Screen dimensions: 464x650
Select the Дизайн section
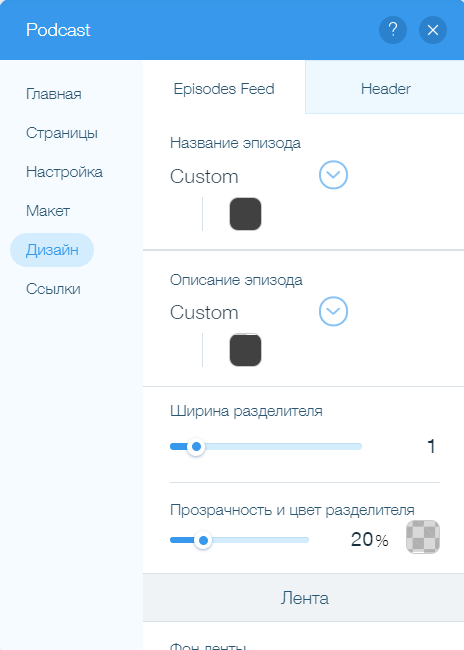click(52, 250)
